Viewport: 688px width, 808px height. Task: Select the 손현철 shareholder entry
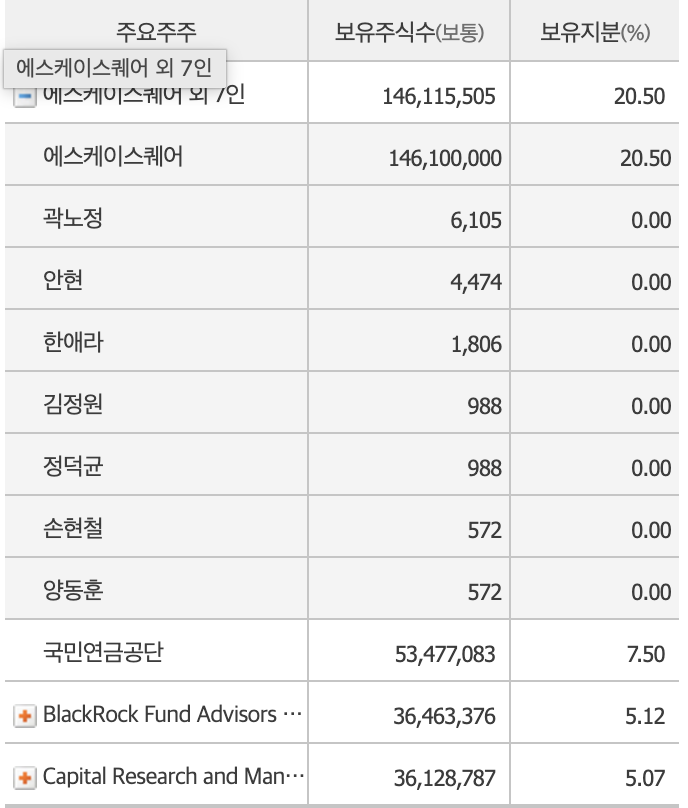(x=73, y=528)
